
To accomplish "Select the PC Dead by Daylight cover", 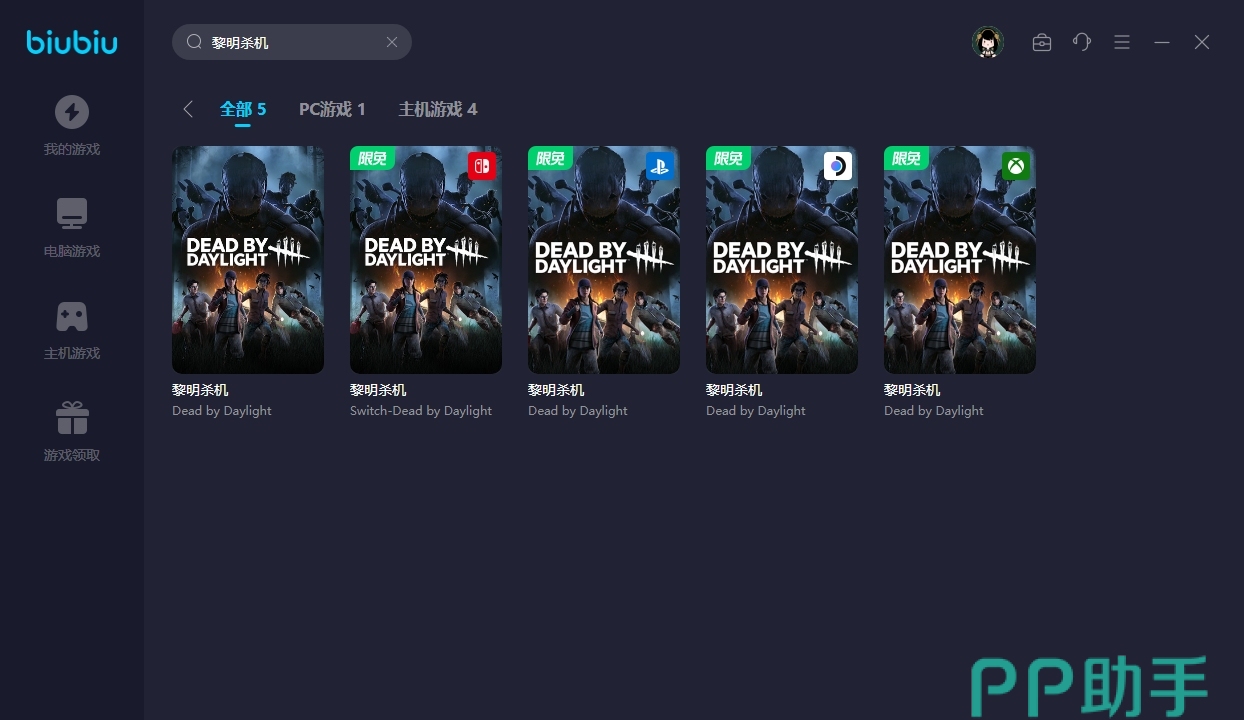I will (x=248, y=260).
